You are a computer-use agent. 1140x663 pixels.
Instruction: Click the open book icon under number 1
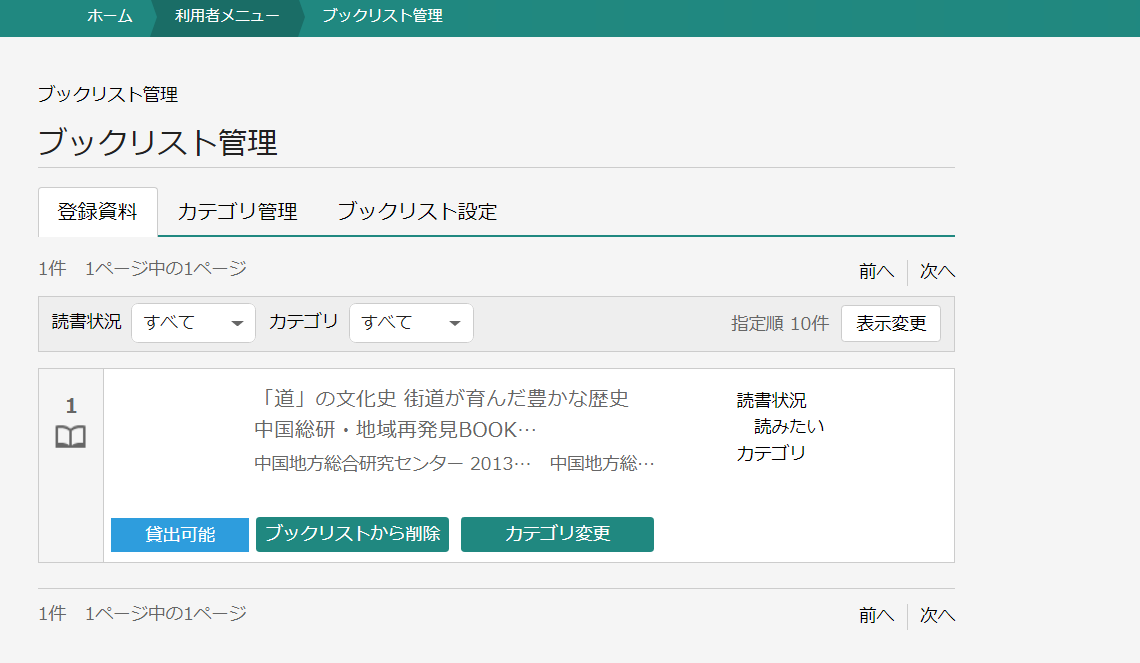pos(70,437)
